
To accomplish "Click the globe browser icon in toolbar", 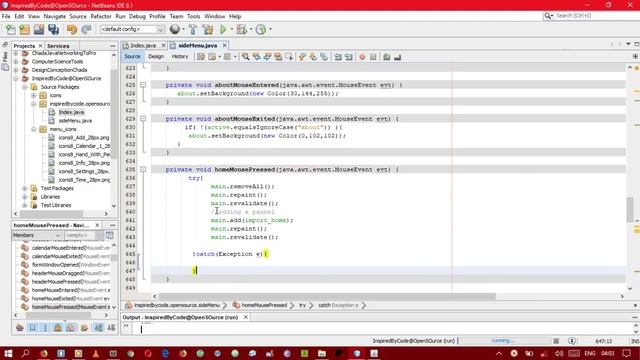I will coord(175,29).
